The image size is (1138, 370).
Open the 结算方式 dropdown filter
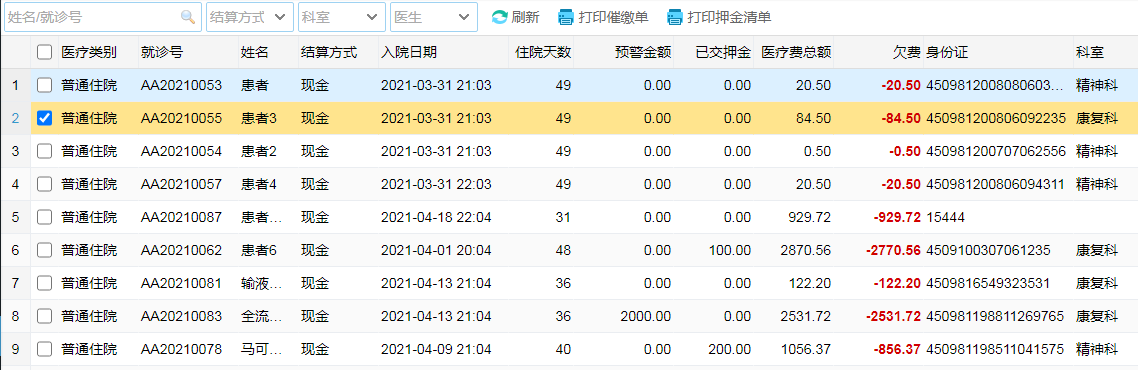[250, 17]
